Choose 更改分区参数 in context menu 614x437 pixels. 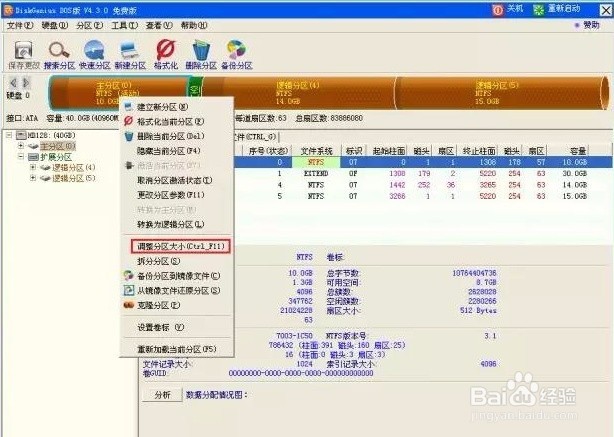pyautogui.click(x=177, y=195)
